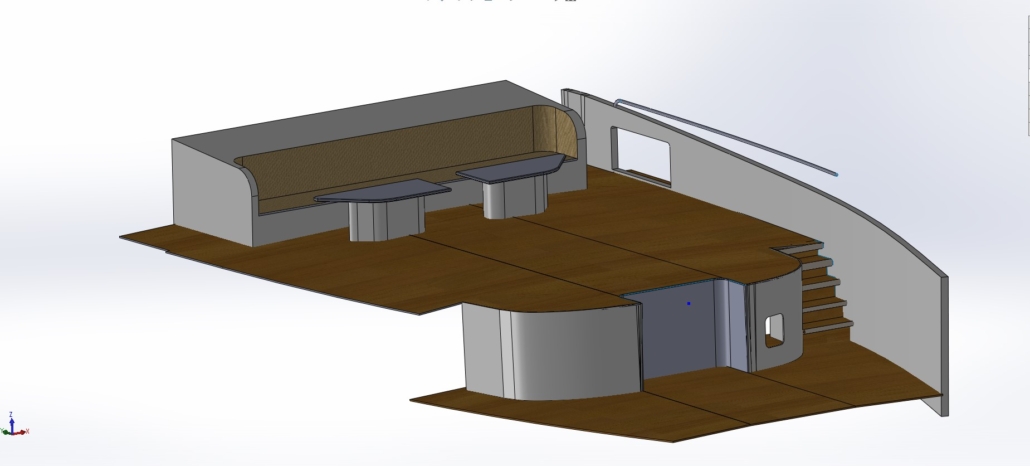1030x466 pixels.
Task: Click the red X axis of the orientation triad
Action: tap(21, 431)
